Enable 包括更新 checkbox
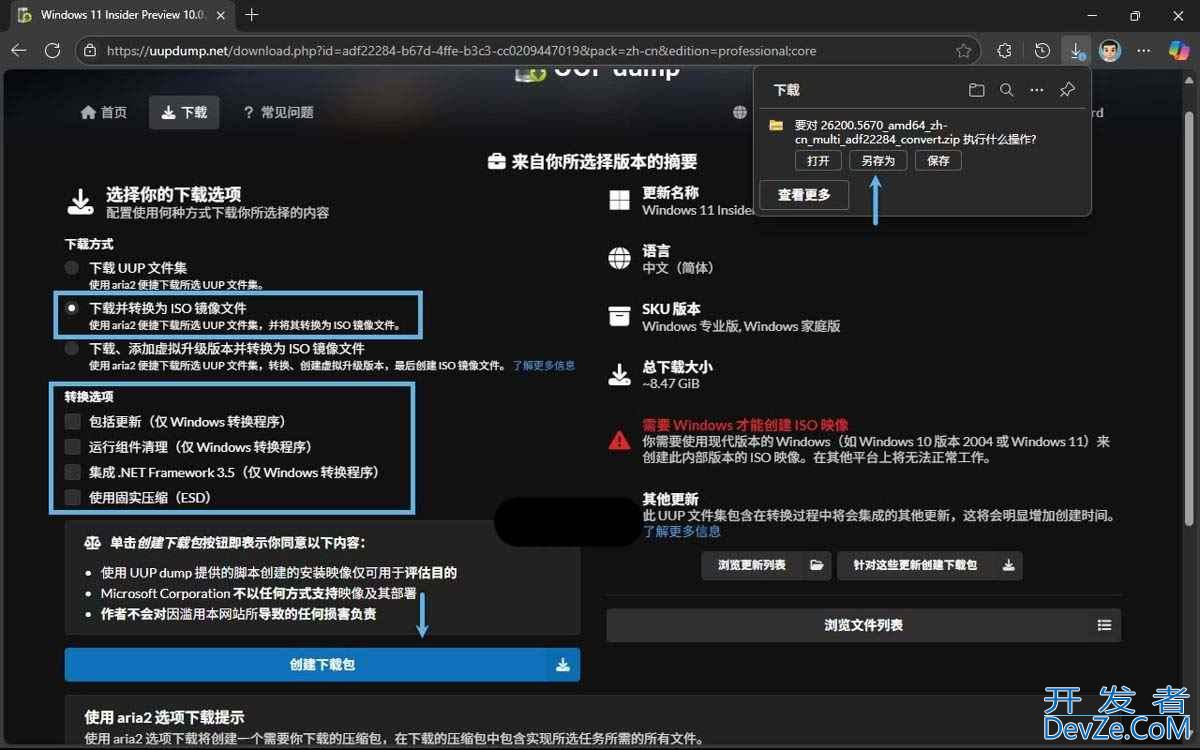The width and height of the screenshot is (1200, 750). (72, 422)
